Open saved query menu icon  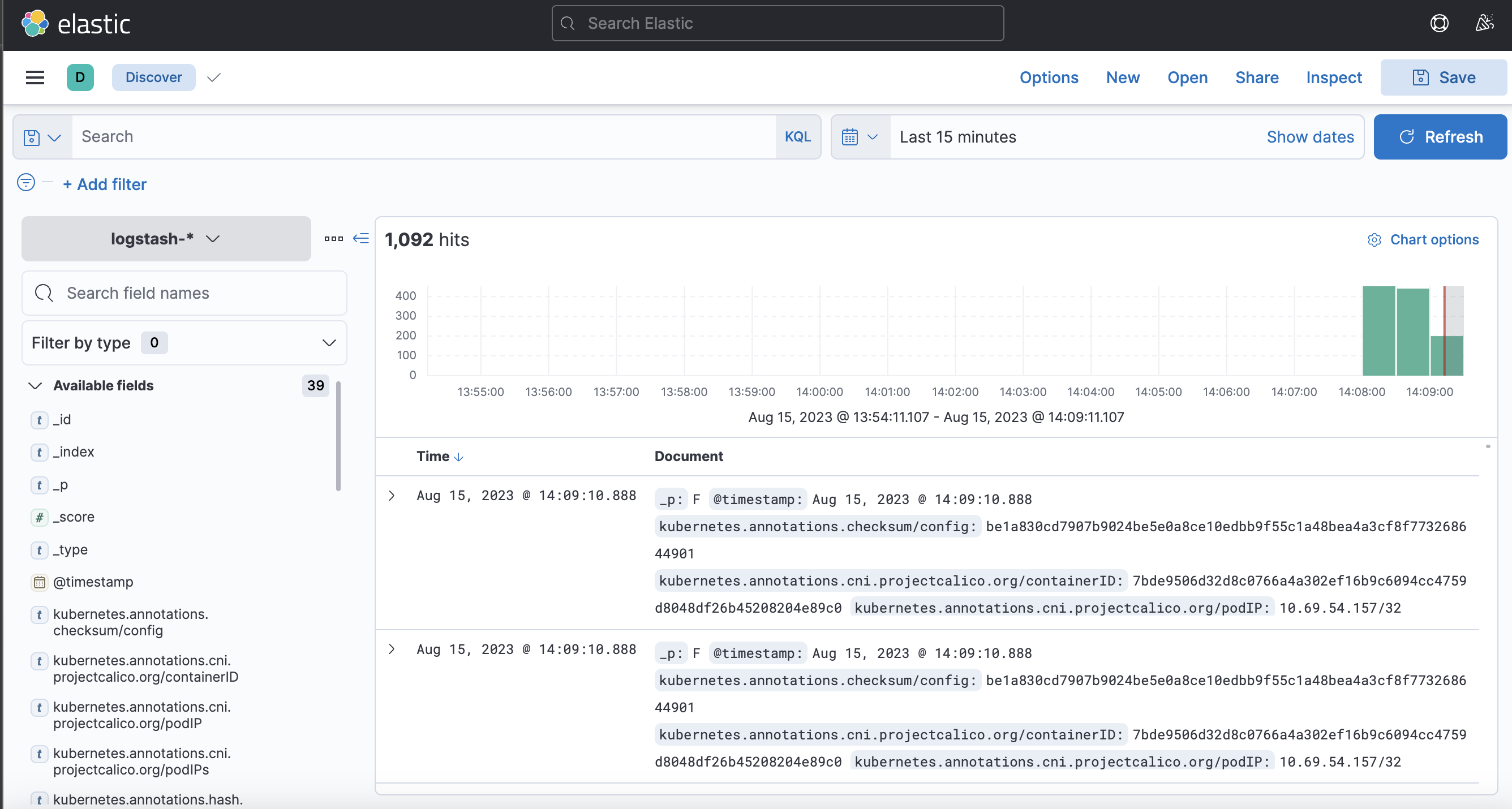42,137
